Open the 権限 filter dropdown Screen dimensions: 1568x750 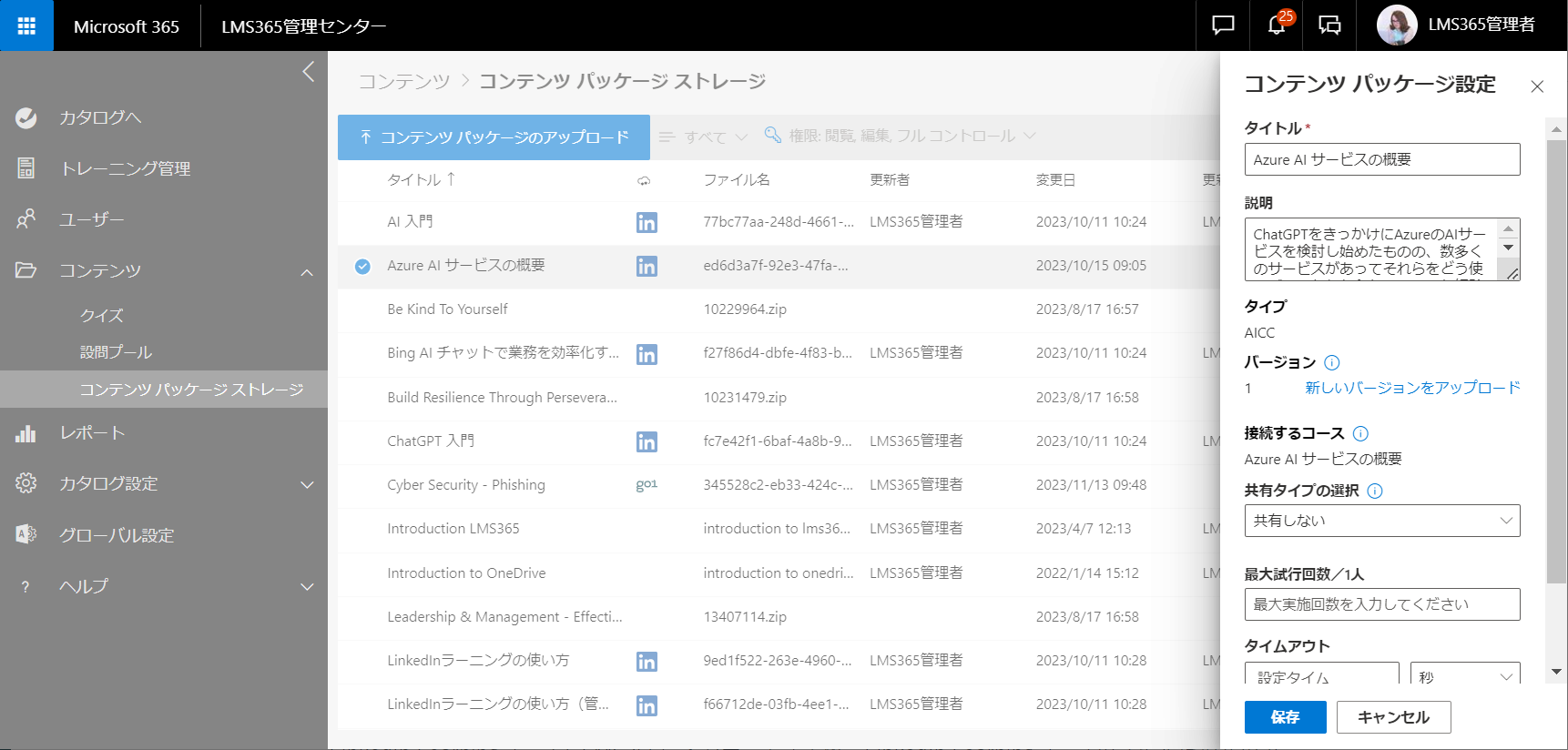coord(901,136)
